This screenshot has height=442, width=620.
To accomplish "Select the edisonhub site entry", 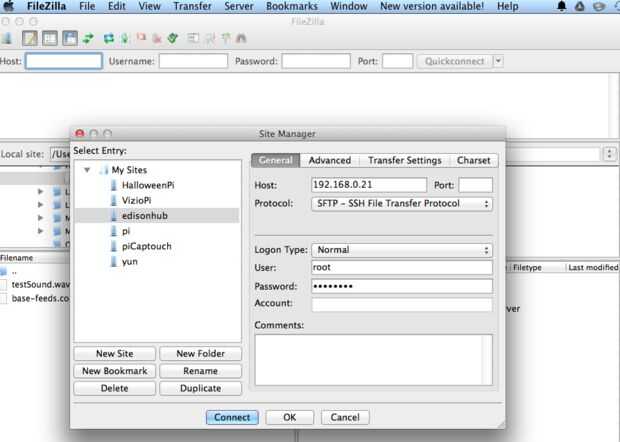I will click(157, 215).
